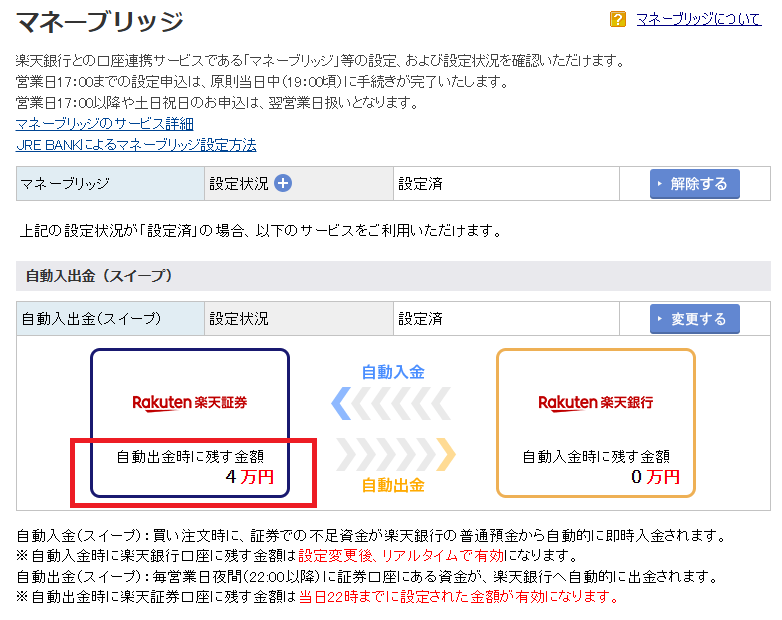Click the orange 自動出金 label

click(393, 485)
